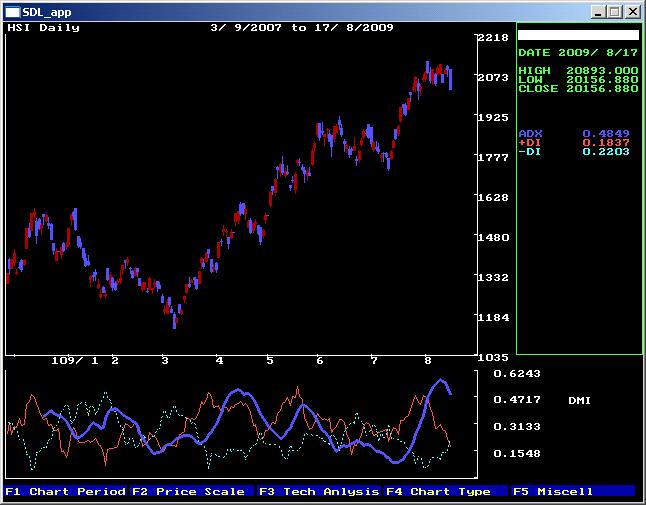
Task: Click DMI scale value 0.1548
Action: (x=517, y=454)
